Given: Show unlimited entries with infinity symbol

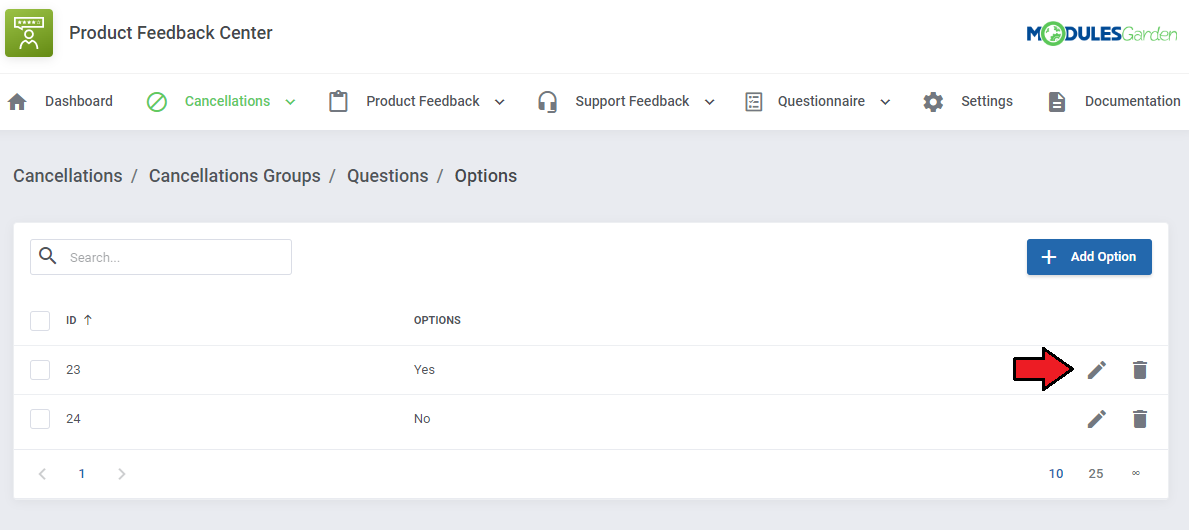Looking at the screenshot, I should coord(1136,473).
